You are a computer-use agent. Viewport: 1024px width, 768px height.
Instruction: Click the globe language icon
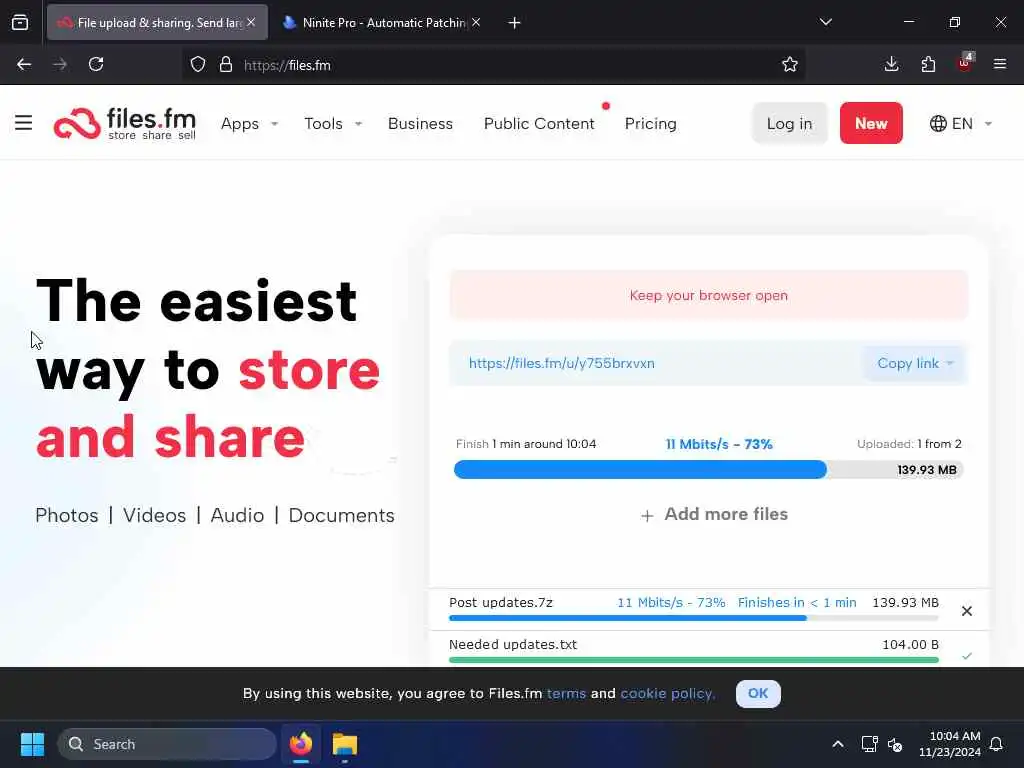click(x=938, y=123)
